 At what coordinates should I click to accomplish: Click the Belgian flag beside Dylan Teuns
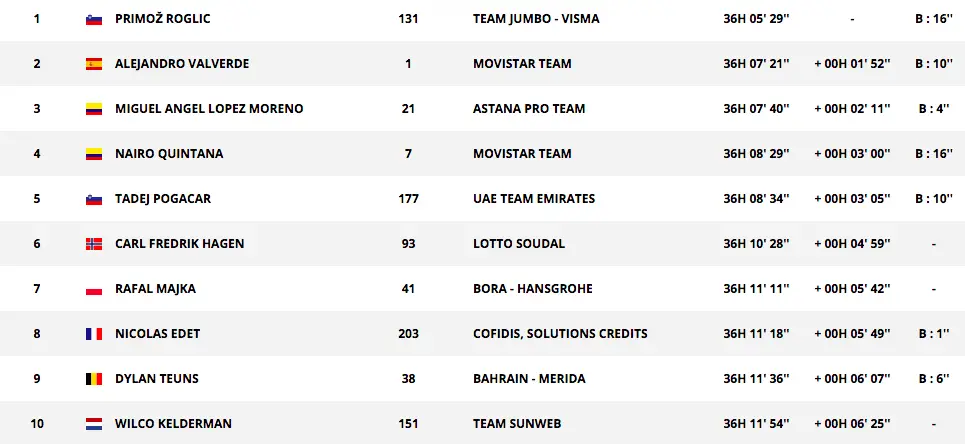(x=94, y=379)
